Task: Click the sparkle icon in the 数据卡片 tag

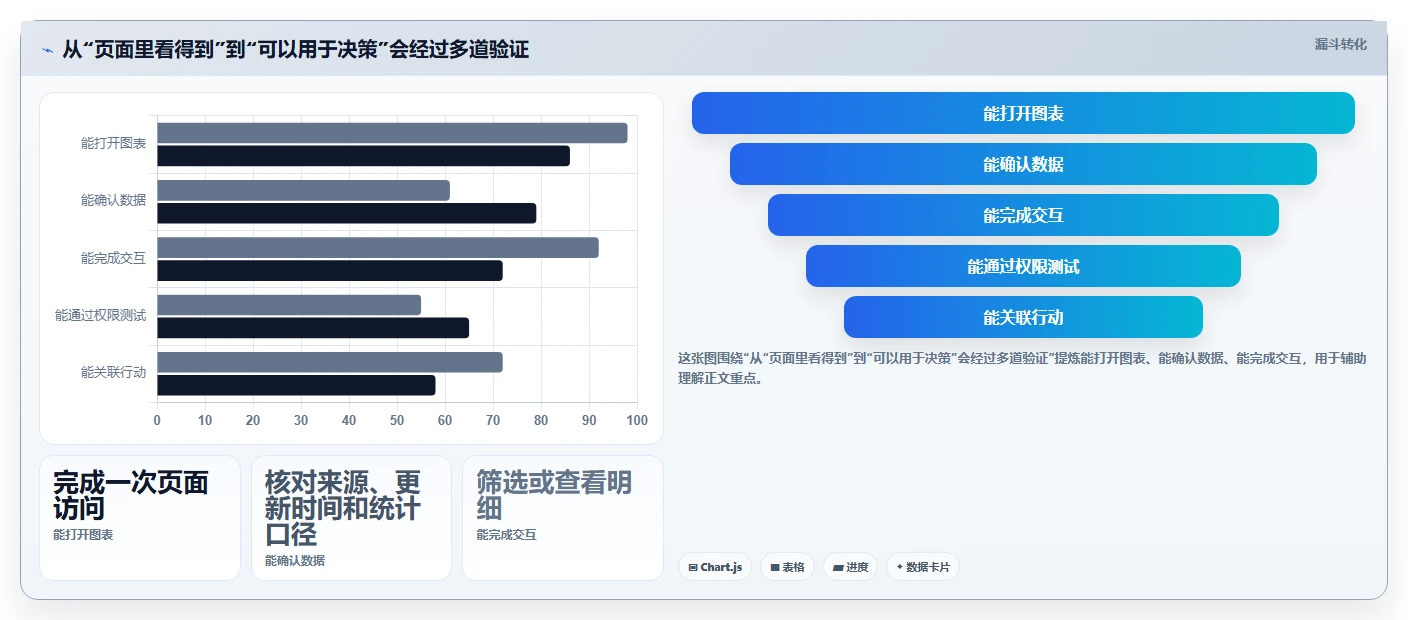Action: pos(900,567)
